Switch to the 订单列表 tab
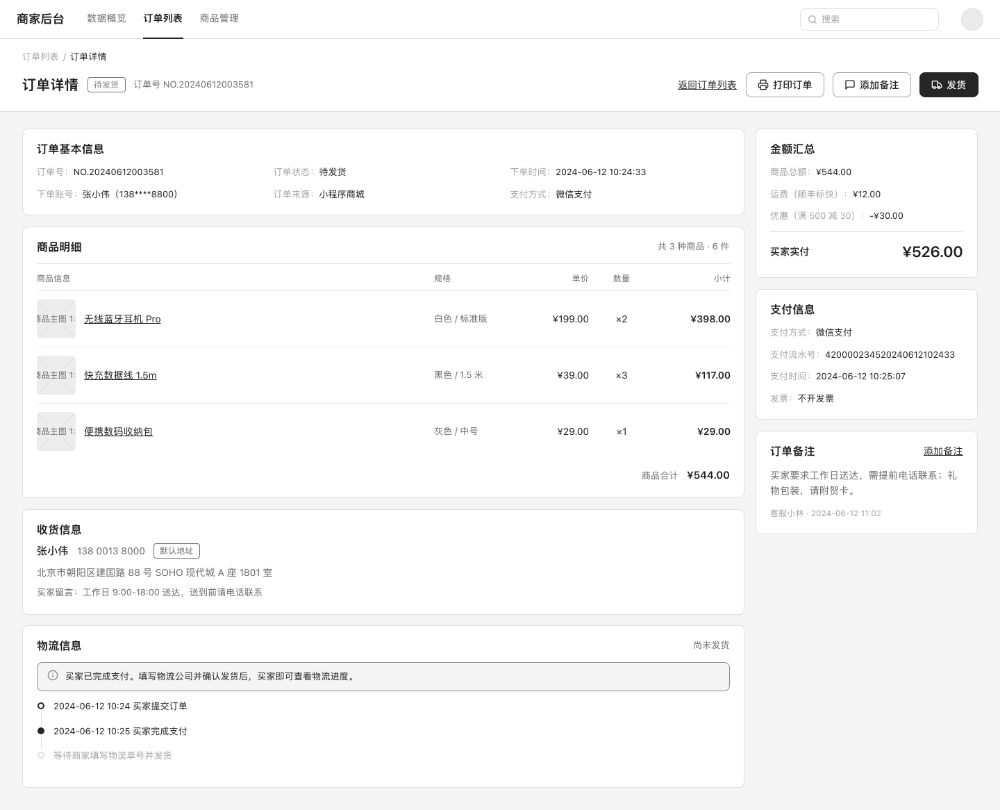 (163, 18)
